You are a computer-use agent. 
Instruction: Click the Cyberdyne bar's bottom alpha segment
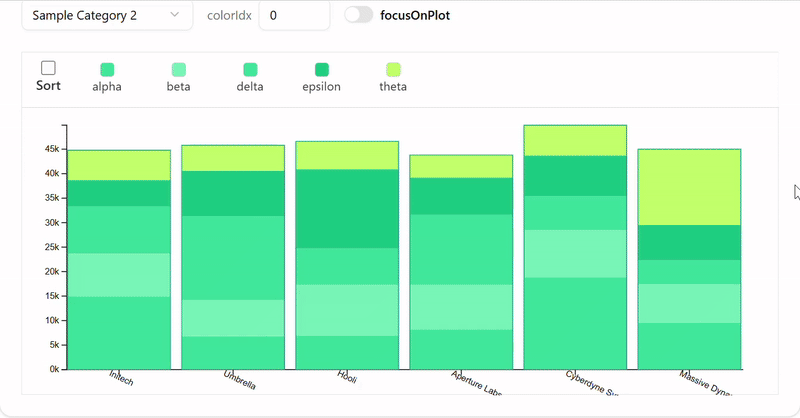tap(575, 323)
